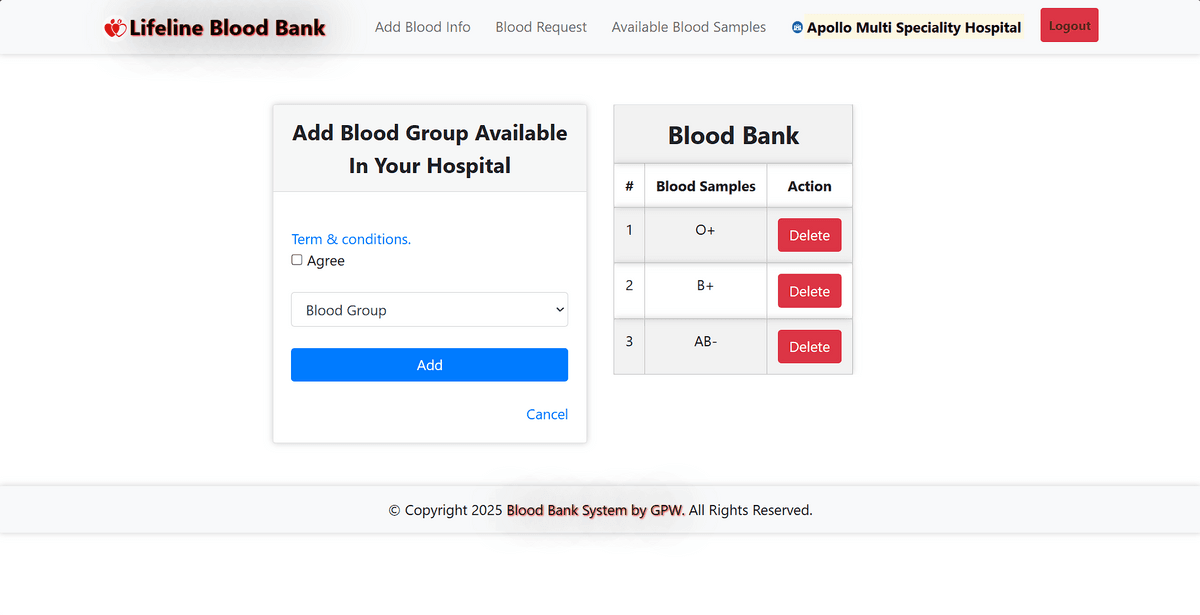Screen dimensions: 1200x615
Task: Open the Lifeline Blood Bank home brand
Action: [x=227, y=28]
